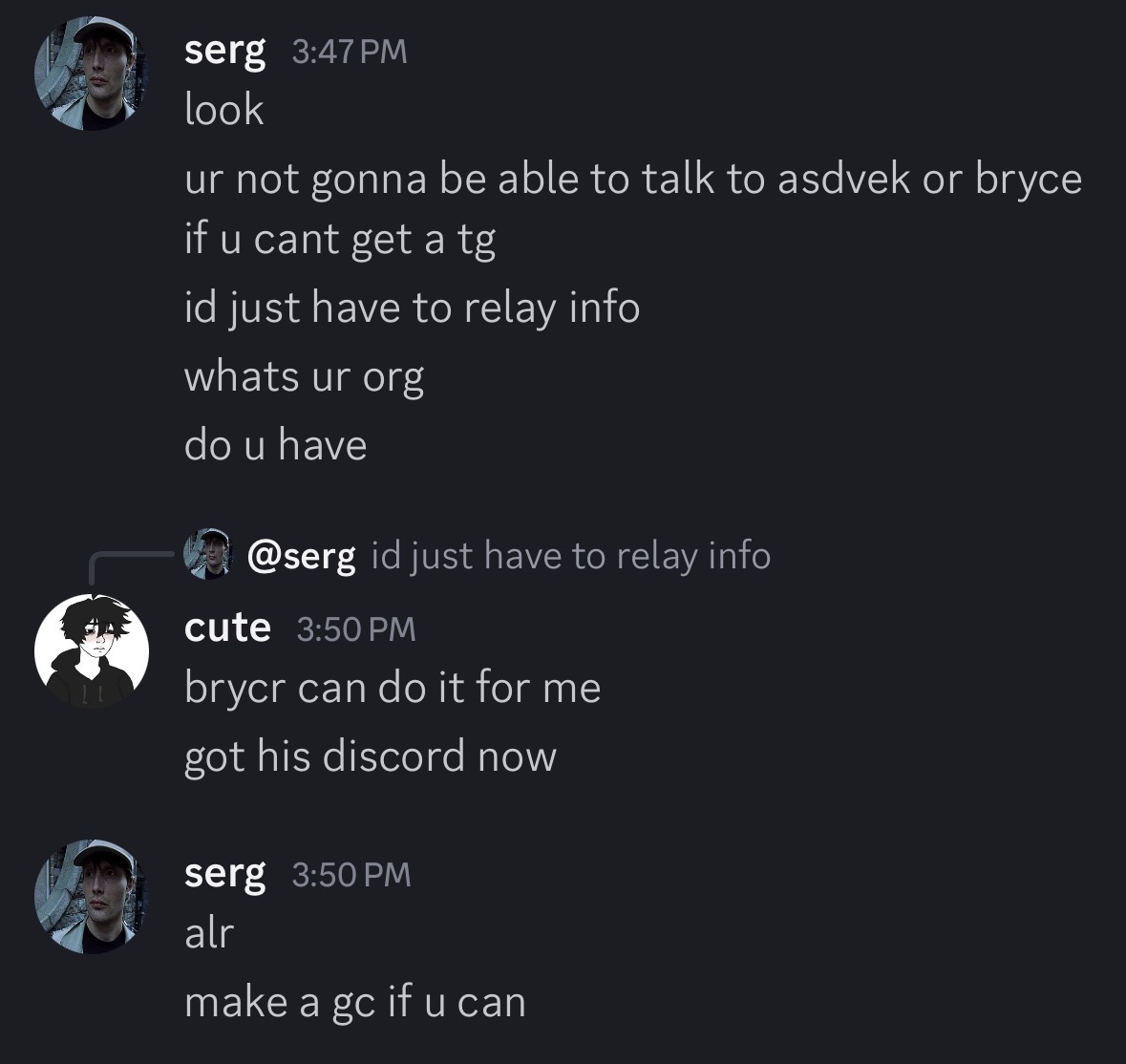Click serg username at 3:47 PM
The width and height of the screenshot is (1126, 1064).
click(x=224, y=52)
